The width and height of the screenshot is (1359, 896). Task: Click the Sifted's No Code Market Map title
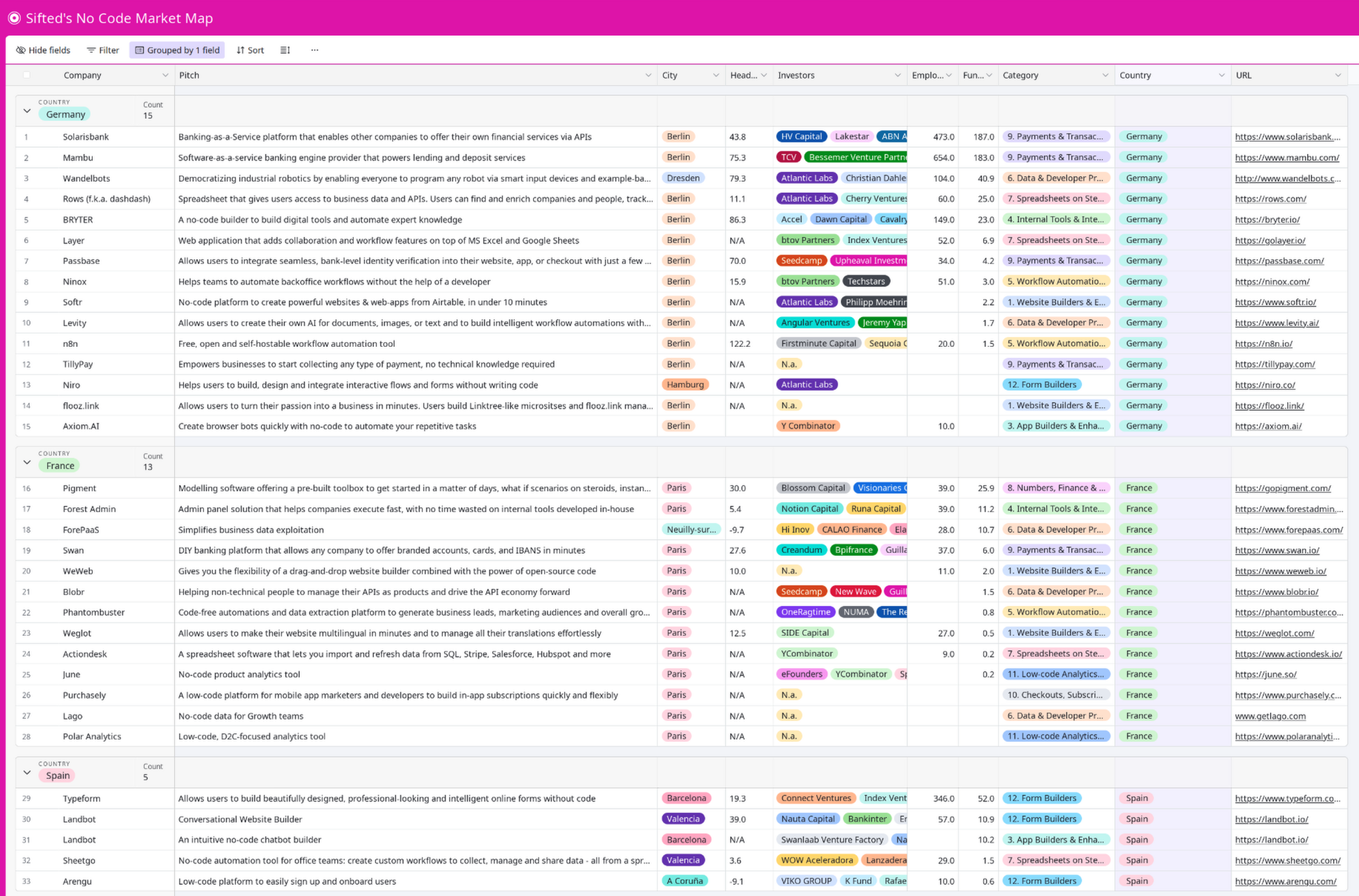(x=119, y=19)
